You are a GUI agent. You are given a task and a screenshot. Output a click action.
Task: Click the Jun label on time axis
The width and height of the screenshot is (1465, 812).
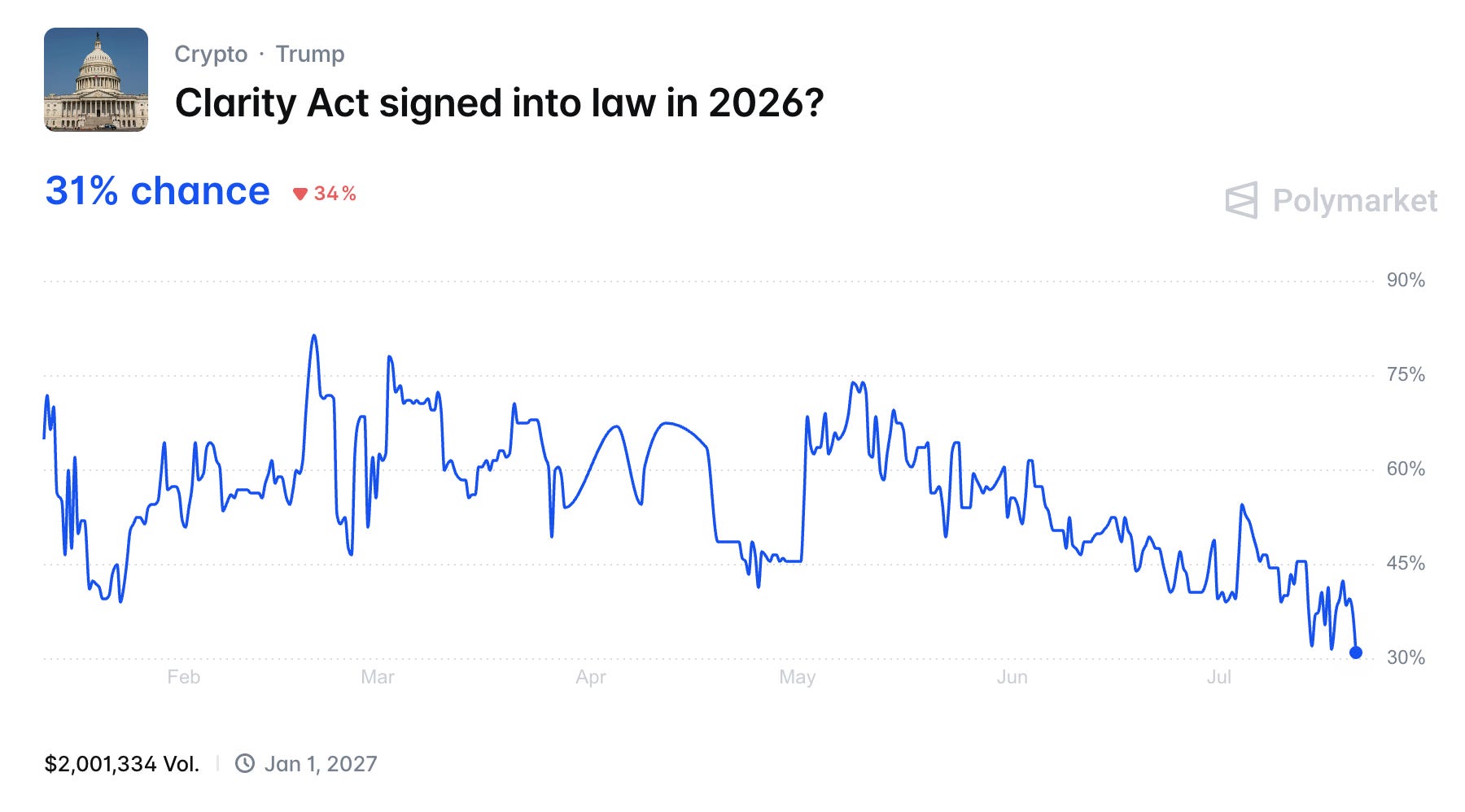(1012, 677)
